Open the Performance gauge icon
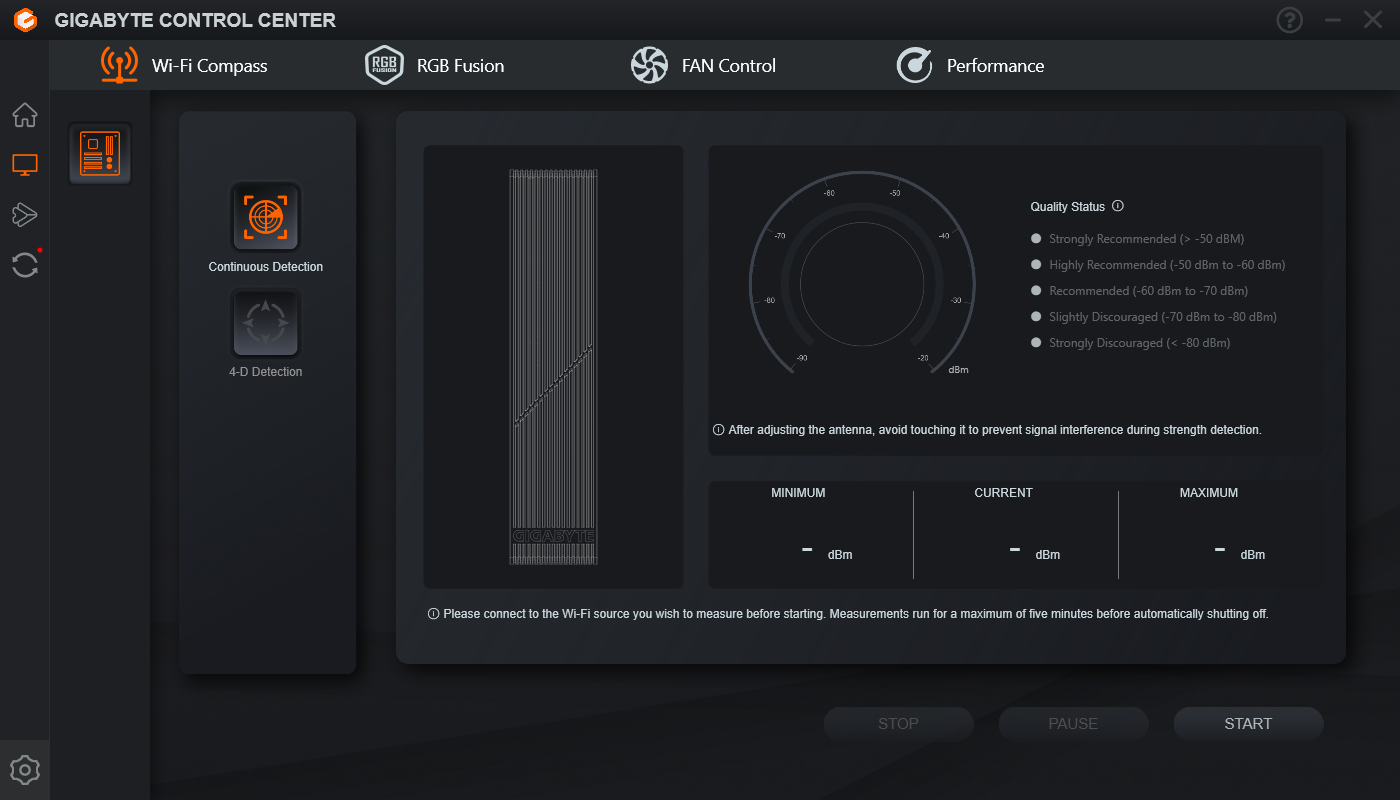 coord(914,65)
